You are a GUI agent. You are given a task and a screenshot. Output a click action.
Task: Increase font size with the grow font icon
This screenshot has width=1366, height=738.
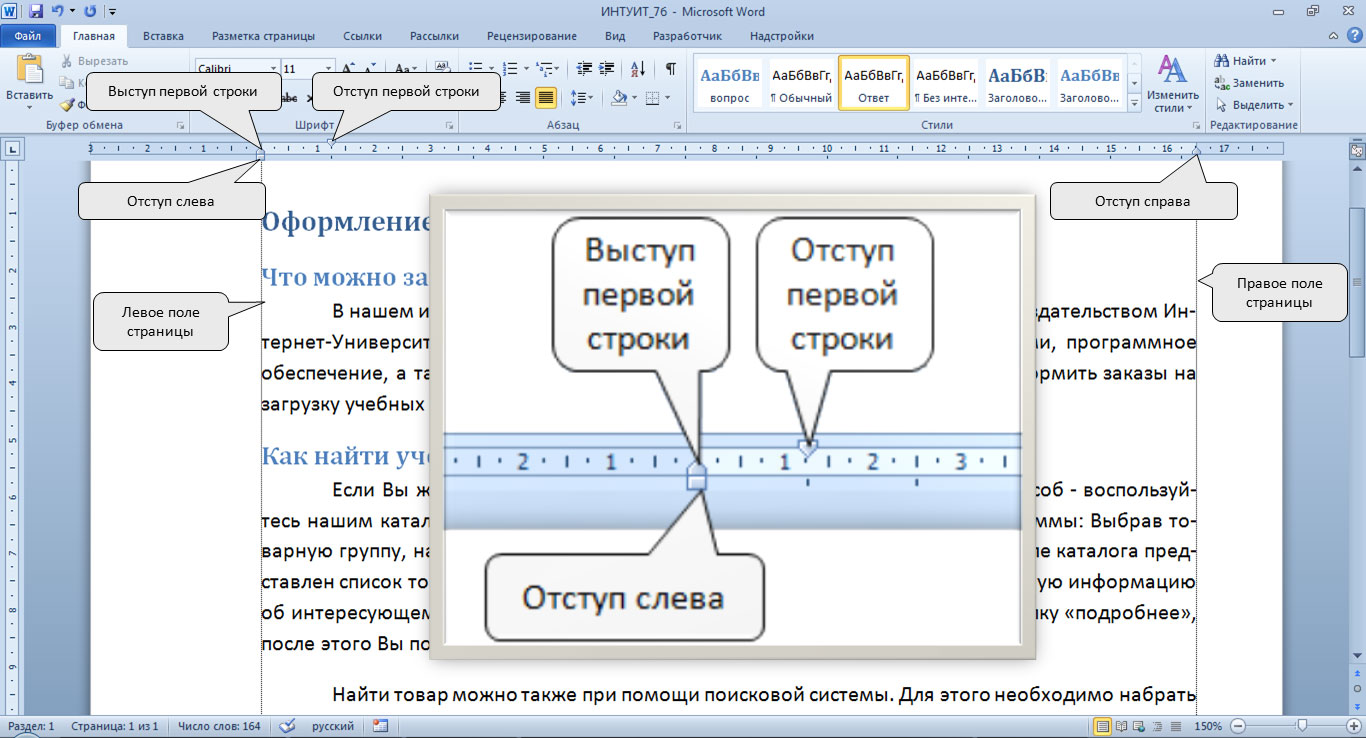pyautogui.click(x=348, y=69)
